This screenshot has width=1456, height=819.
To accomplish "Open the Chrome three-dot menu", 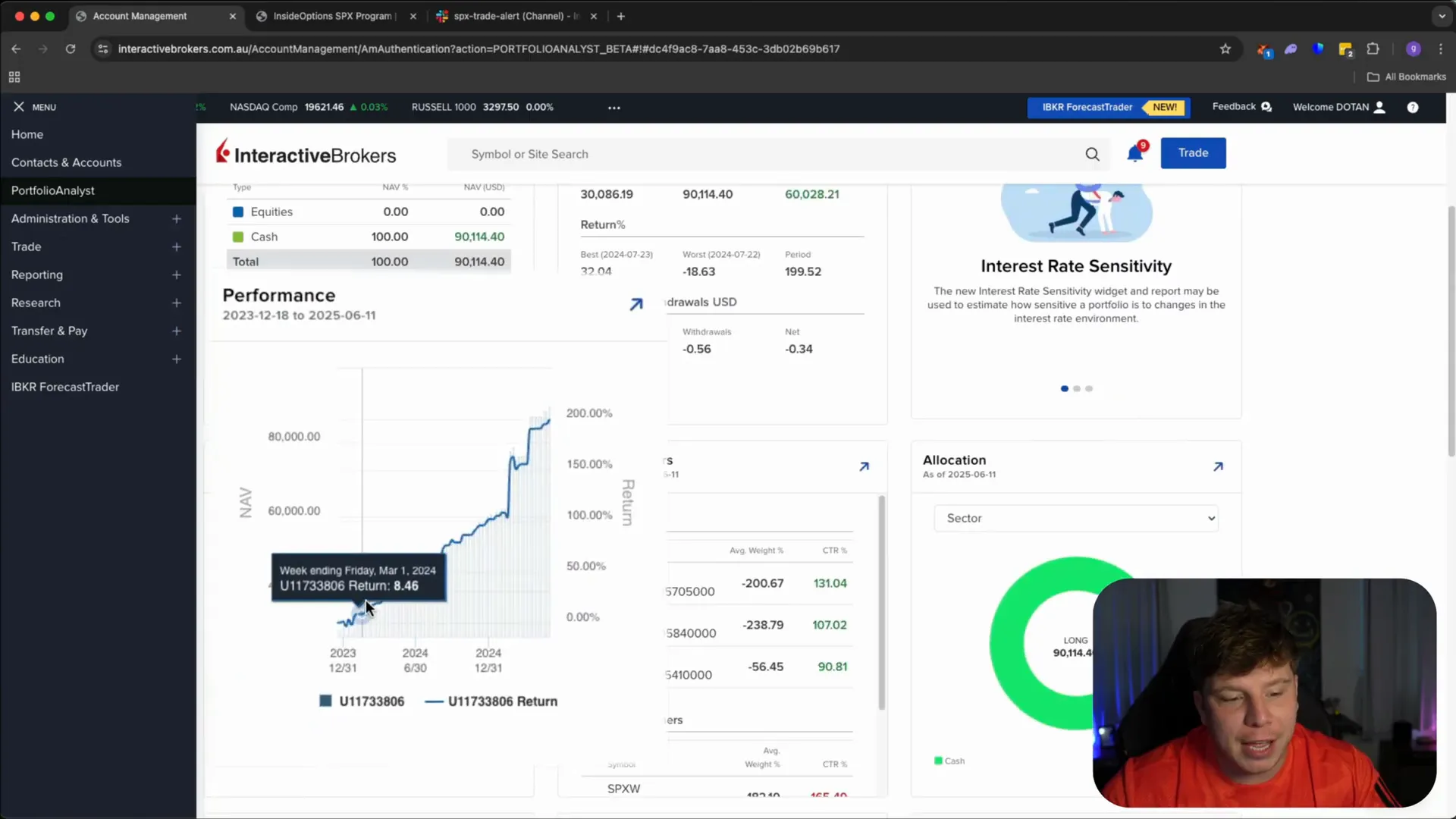I will (1441, 49).
